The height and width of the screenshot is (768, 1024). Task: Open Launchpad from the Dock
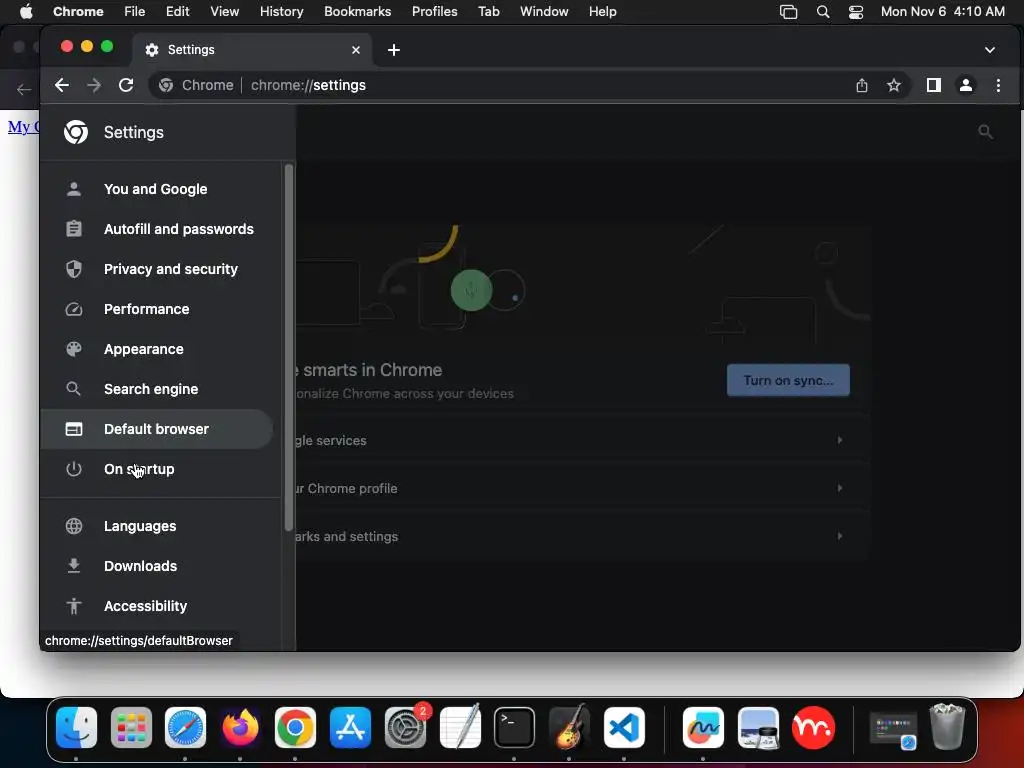[x=131, y=727]
